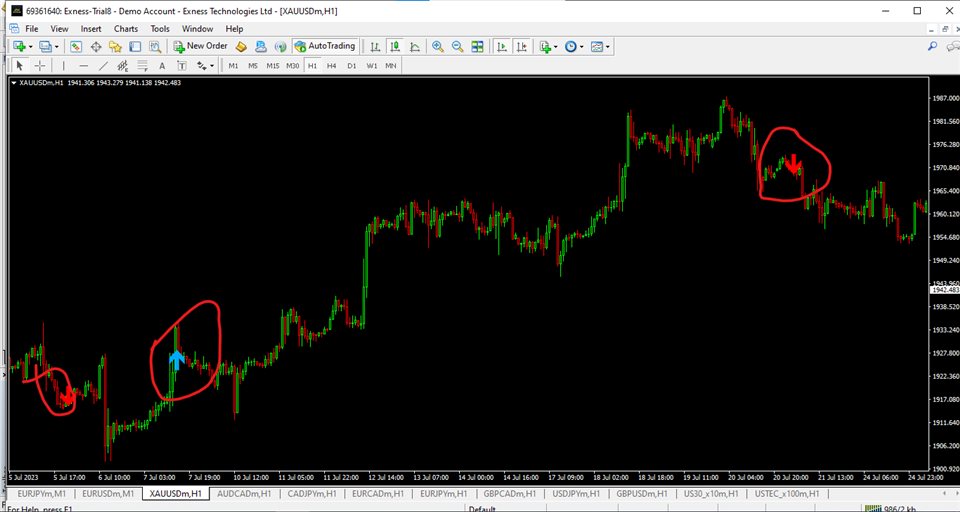Select the standard cursor arrow
The height and width of the screenshot is (512, 960).
(20, 66)
